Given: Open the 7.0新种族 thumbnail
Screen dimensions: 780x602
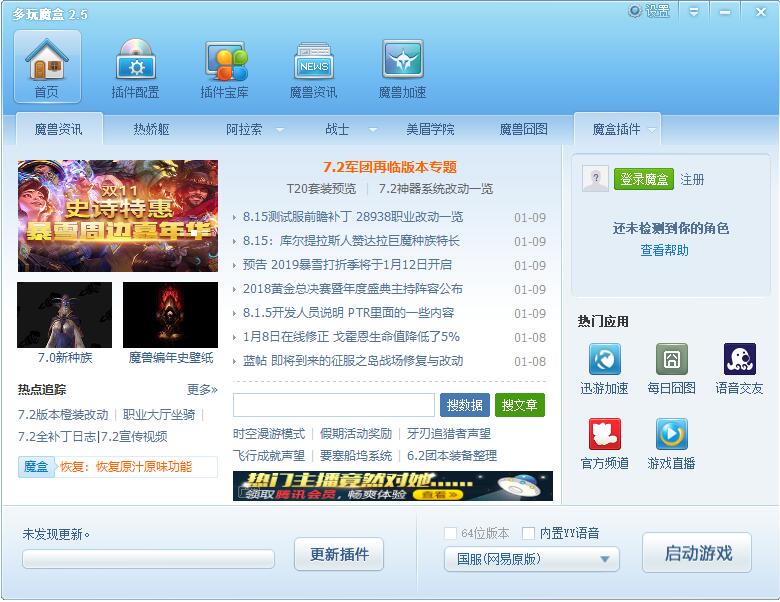Looking at the screenshot, I should (x=65, y=315).
